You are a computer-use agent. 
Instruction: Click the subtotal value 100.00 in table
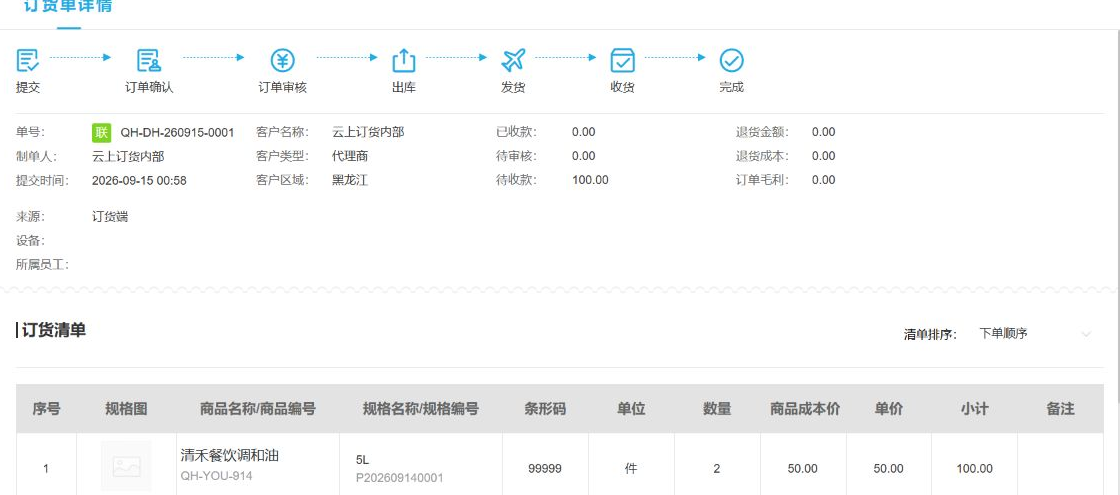point(974,469)
